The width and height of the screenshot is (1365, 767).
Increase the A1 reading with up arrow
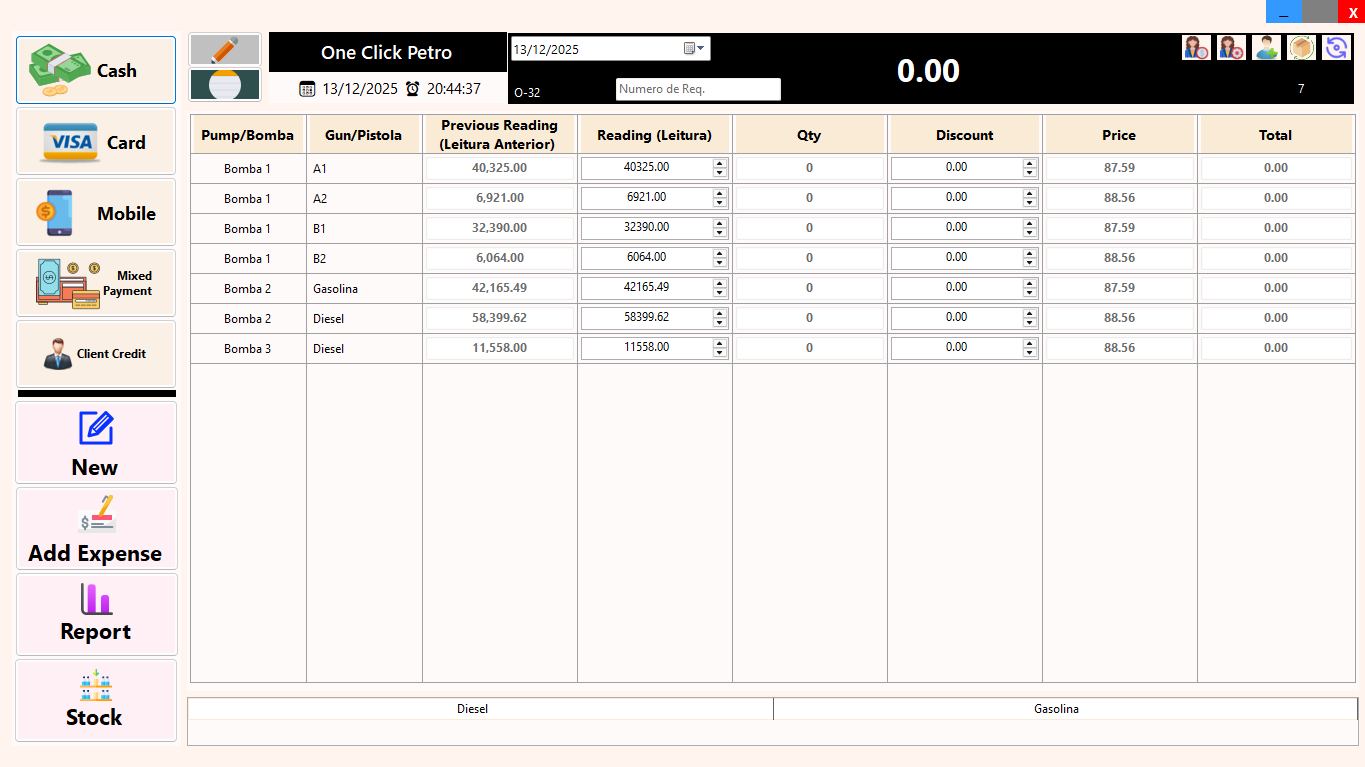click(x=719, y=163)
